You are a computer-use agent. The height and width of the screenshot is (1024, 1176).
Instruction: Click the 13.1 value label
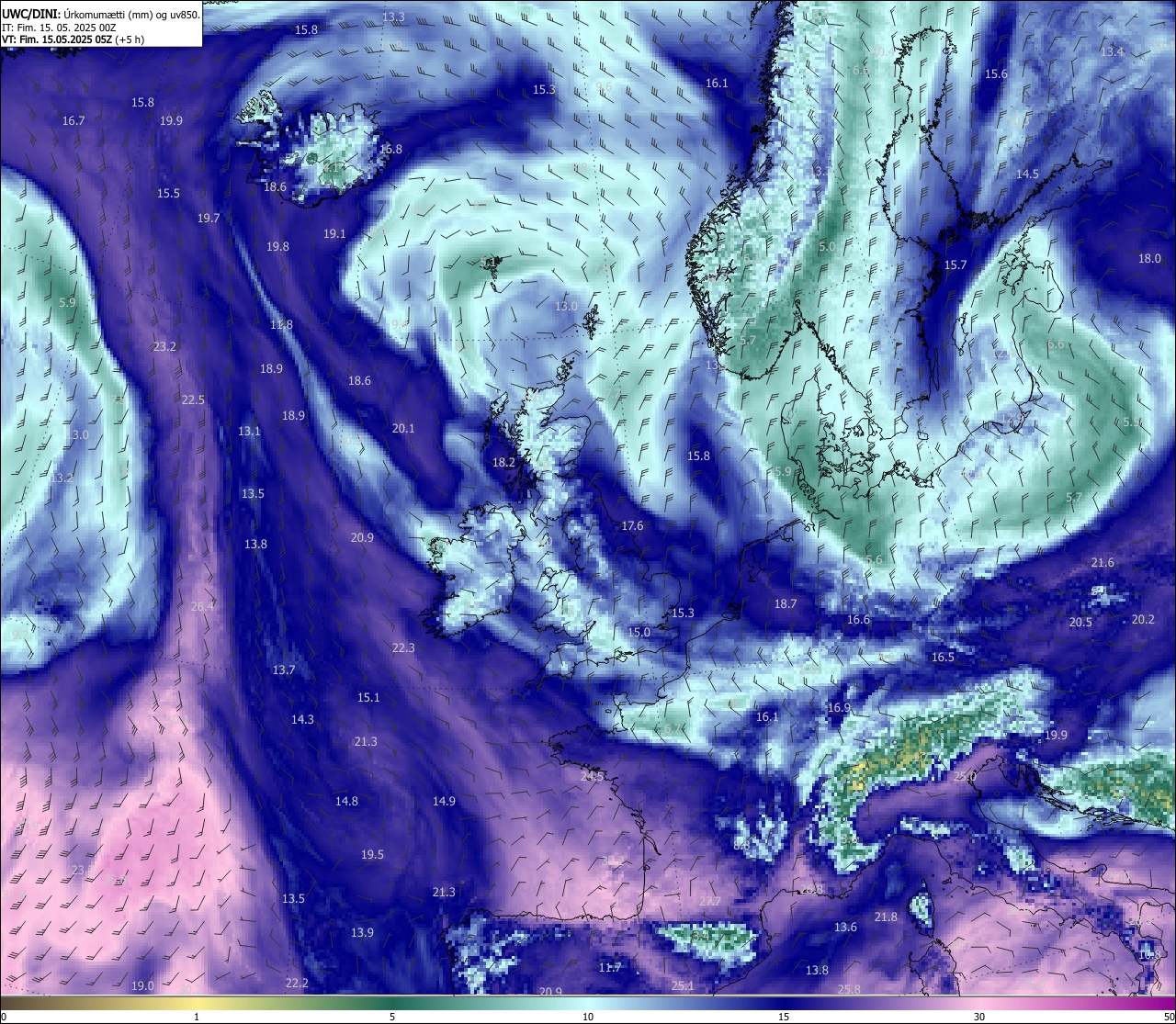[x=249, y=432]
